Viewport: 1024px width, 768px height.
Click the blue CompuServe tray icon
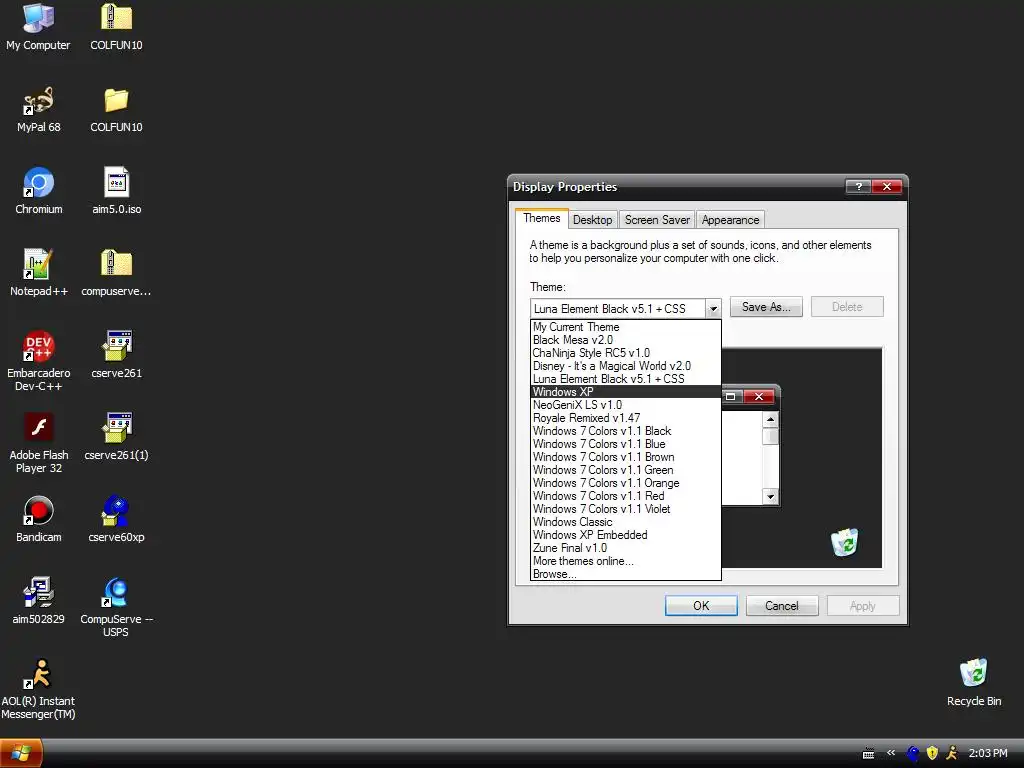pyautogui.click(x=912, y=754)
